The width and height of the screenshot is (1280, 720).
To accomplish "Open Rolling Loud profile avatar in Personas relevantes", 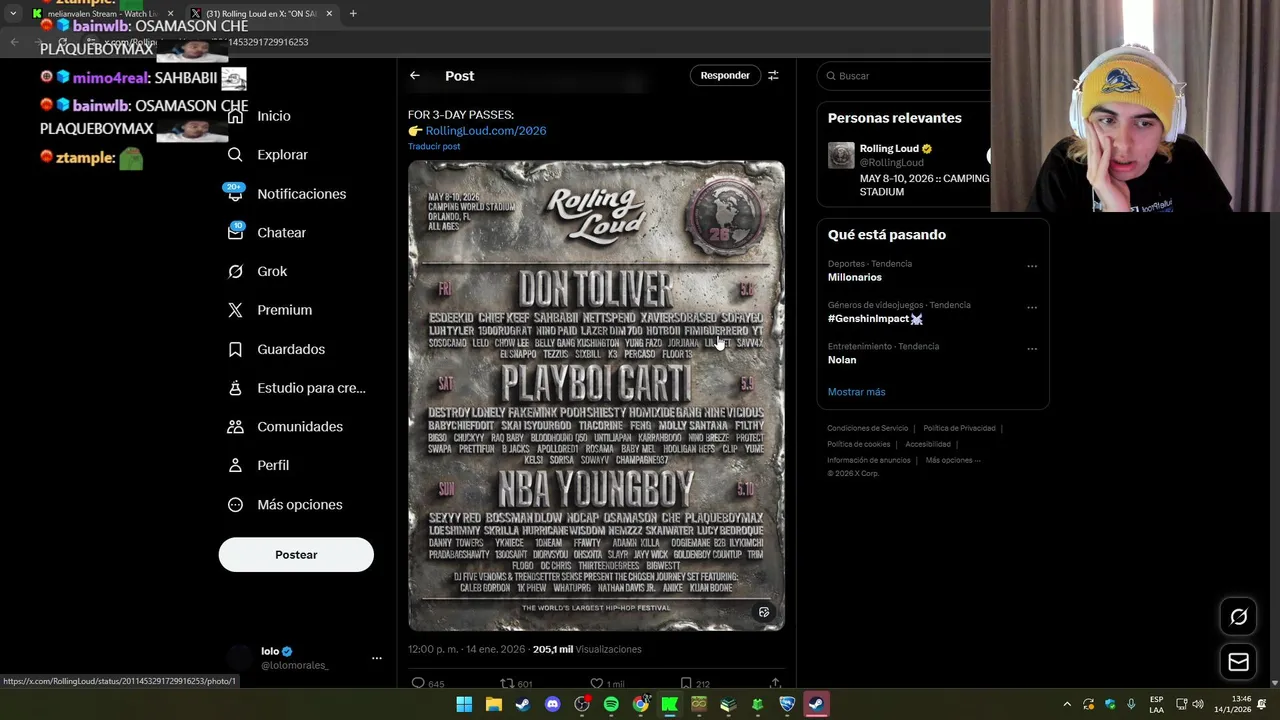I will point(841,156).
